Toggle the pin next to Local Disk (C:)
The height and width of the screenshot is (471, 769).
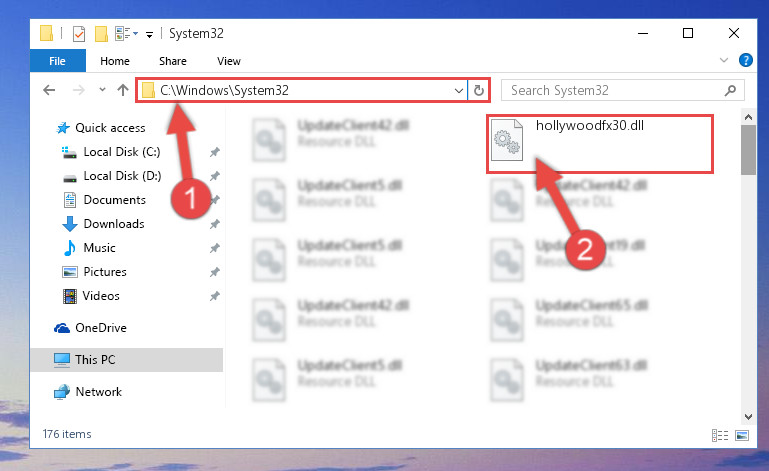pos(214,152)
